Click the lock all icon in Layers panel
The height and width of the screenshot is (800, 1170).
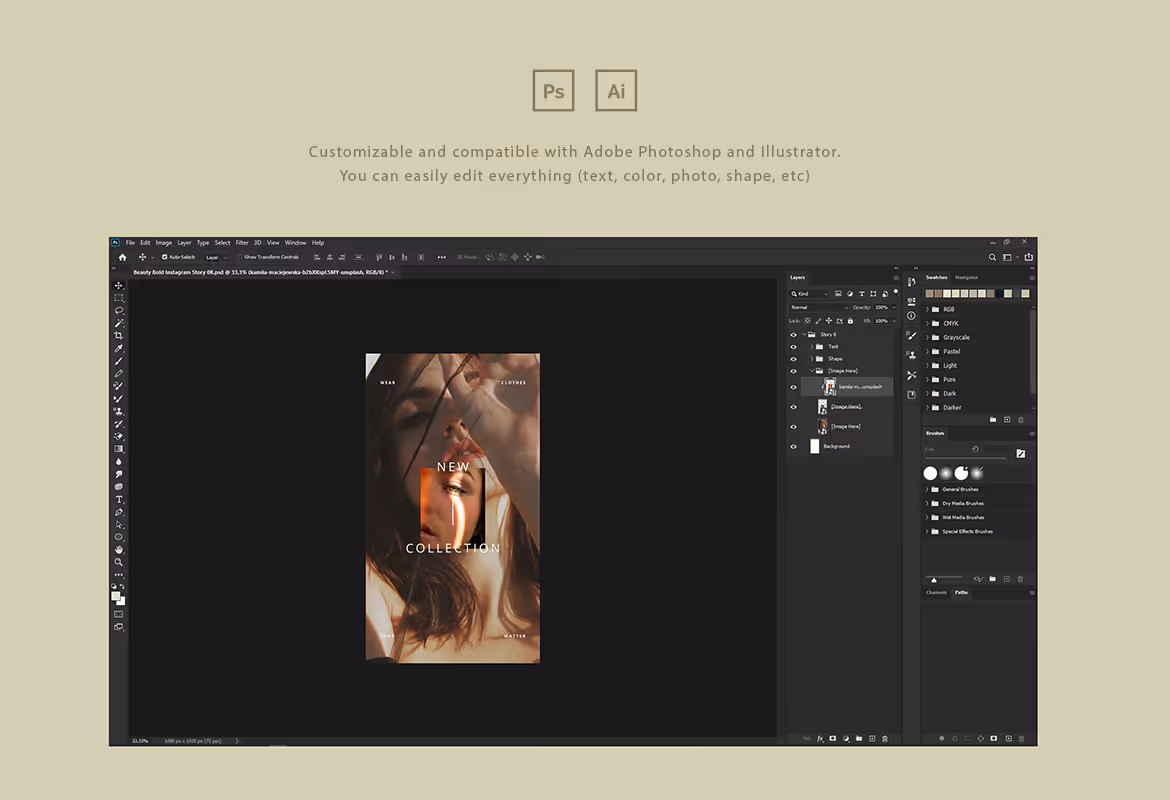pyautogui.click(x=850, y=321)
